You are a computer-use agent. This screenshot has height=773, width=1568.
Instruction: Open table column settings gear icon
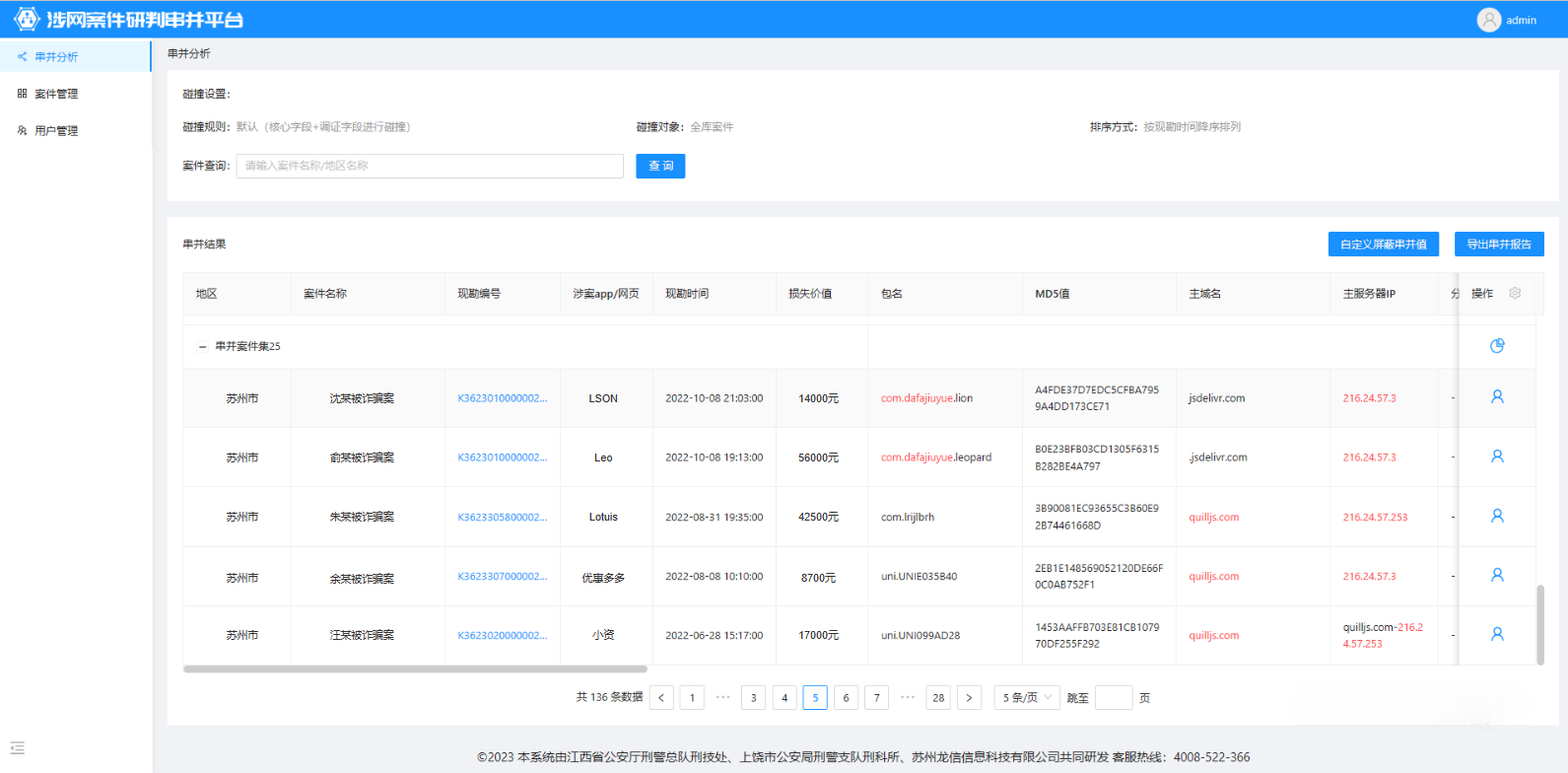[1515, 294]
